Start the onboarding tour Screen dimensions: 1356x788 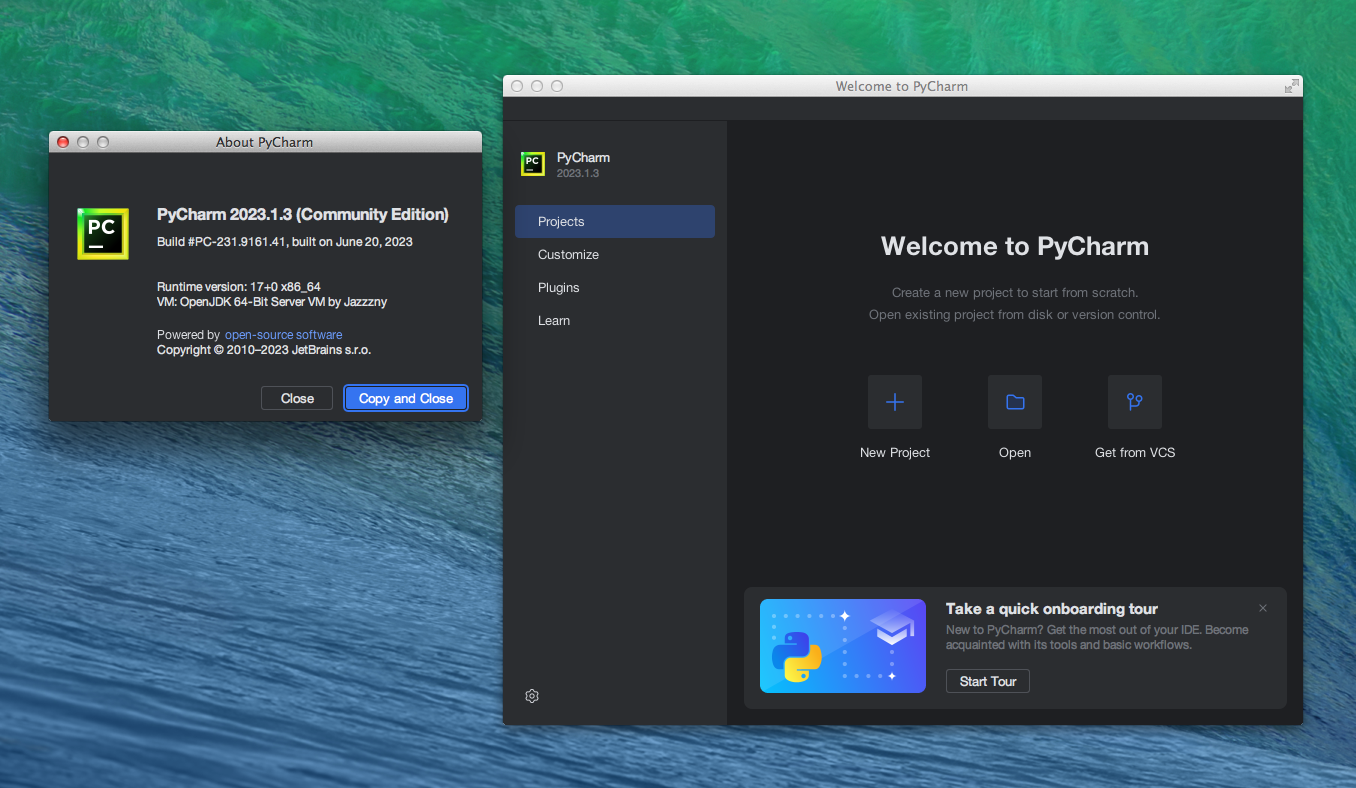(988, 681)
